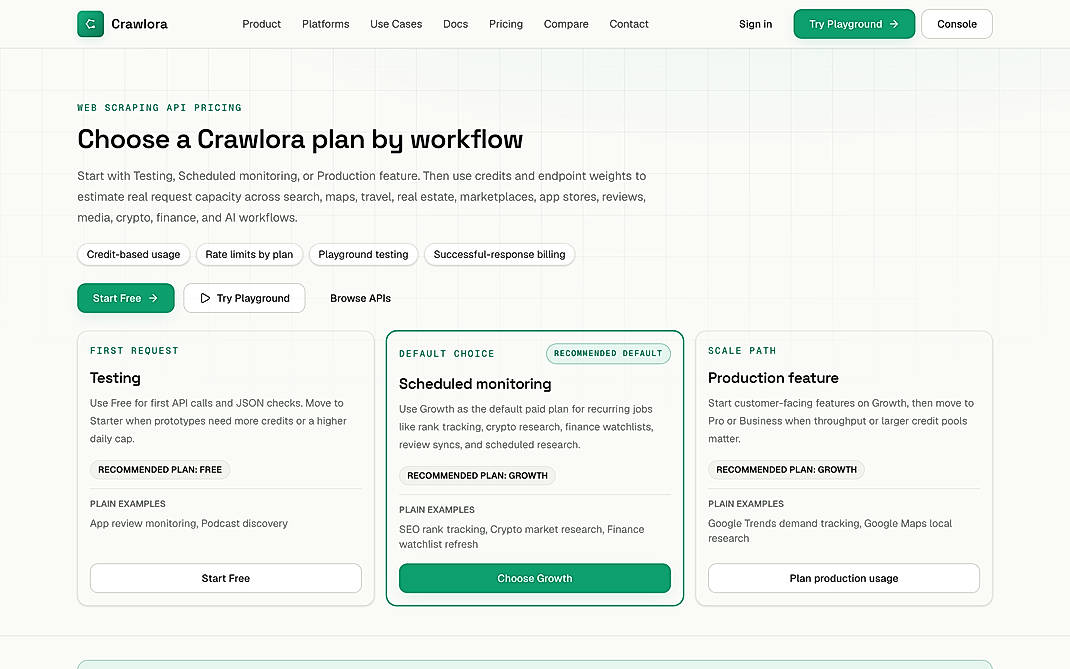Click the arrow icon in the hero Start Free button
Viewport: 1070px width, 669px height.
(154, 298)
